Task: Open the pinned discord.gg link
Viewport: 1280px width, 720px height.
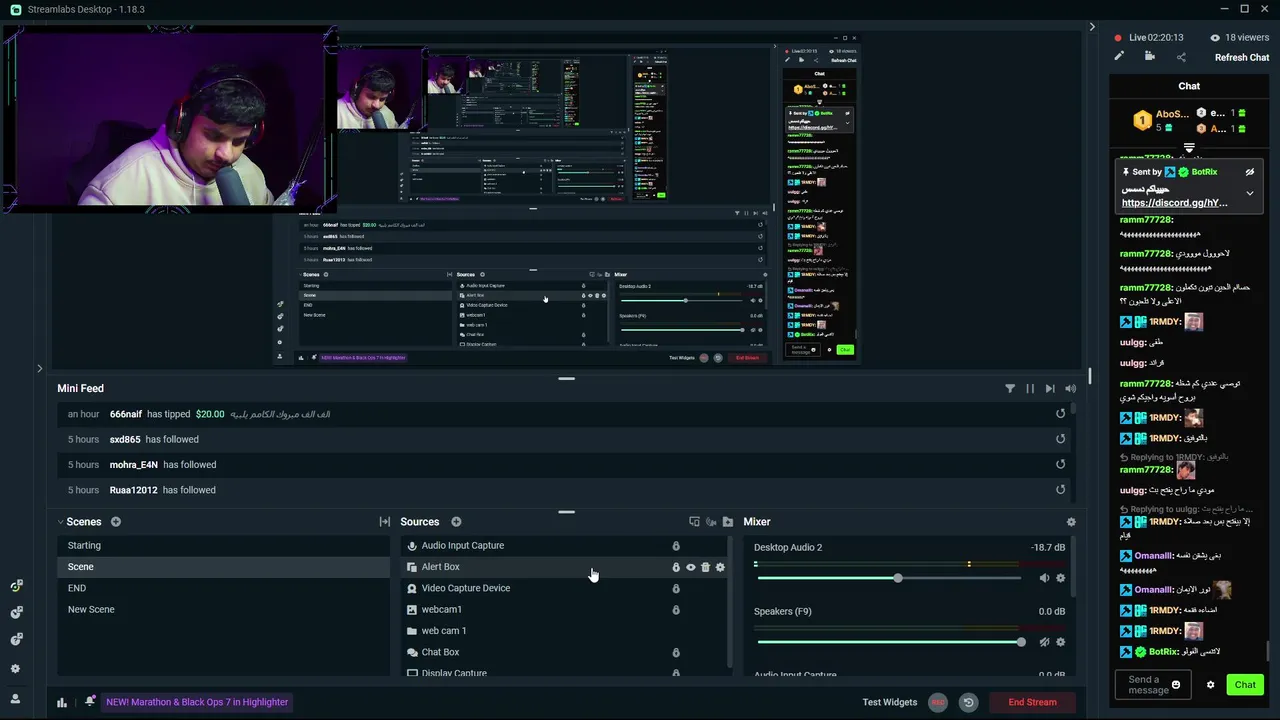Action: (x=1175, y=203)
